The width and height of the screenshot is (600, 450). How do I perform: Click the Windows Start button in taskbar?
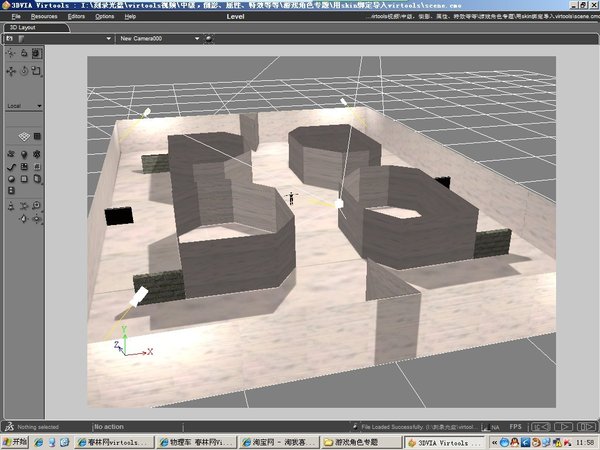pos(14,441)
